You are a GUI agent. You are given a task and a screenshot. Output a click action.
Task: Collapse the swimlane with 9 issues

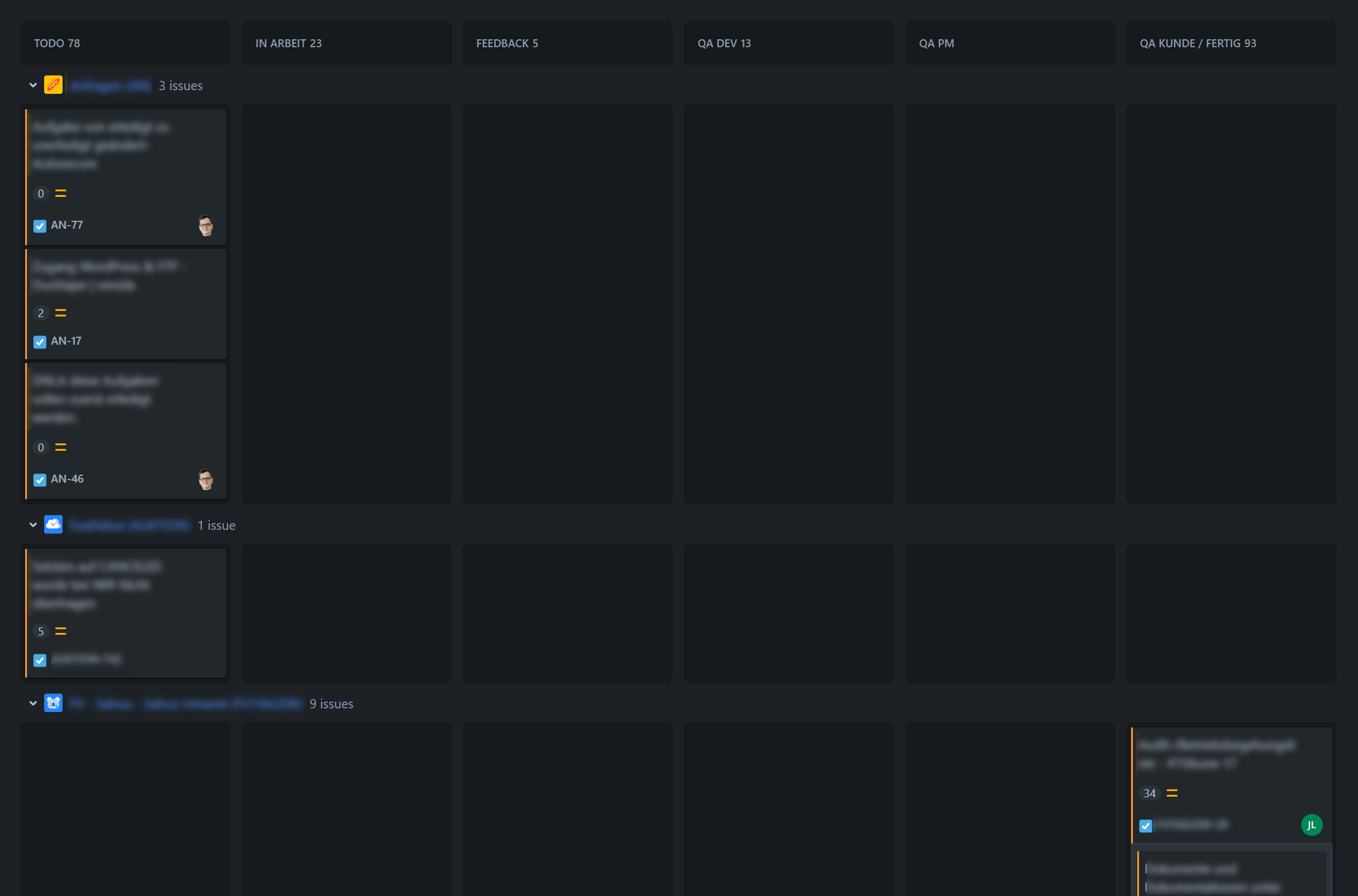(x=33, y=703)
